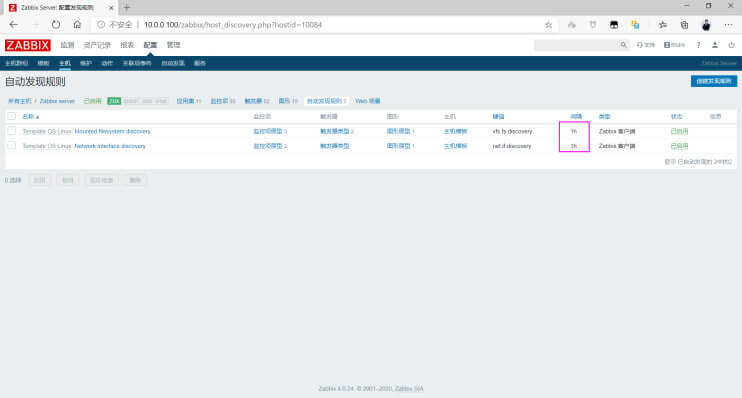Open a new browser tab with plus

[x=127, y=8]
